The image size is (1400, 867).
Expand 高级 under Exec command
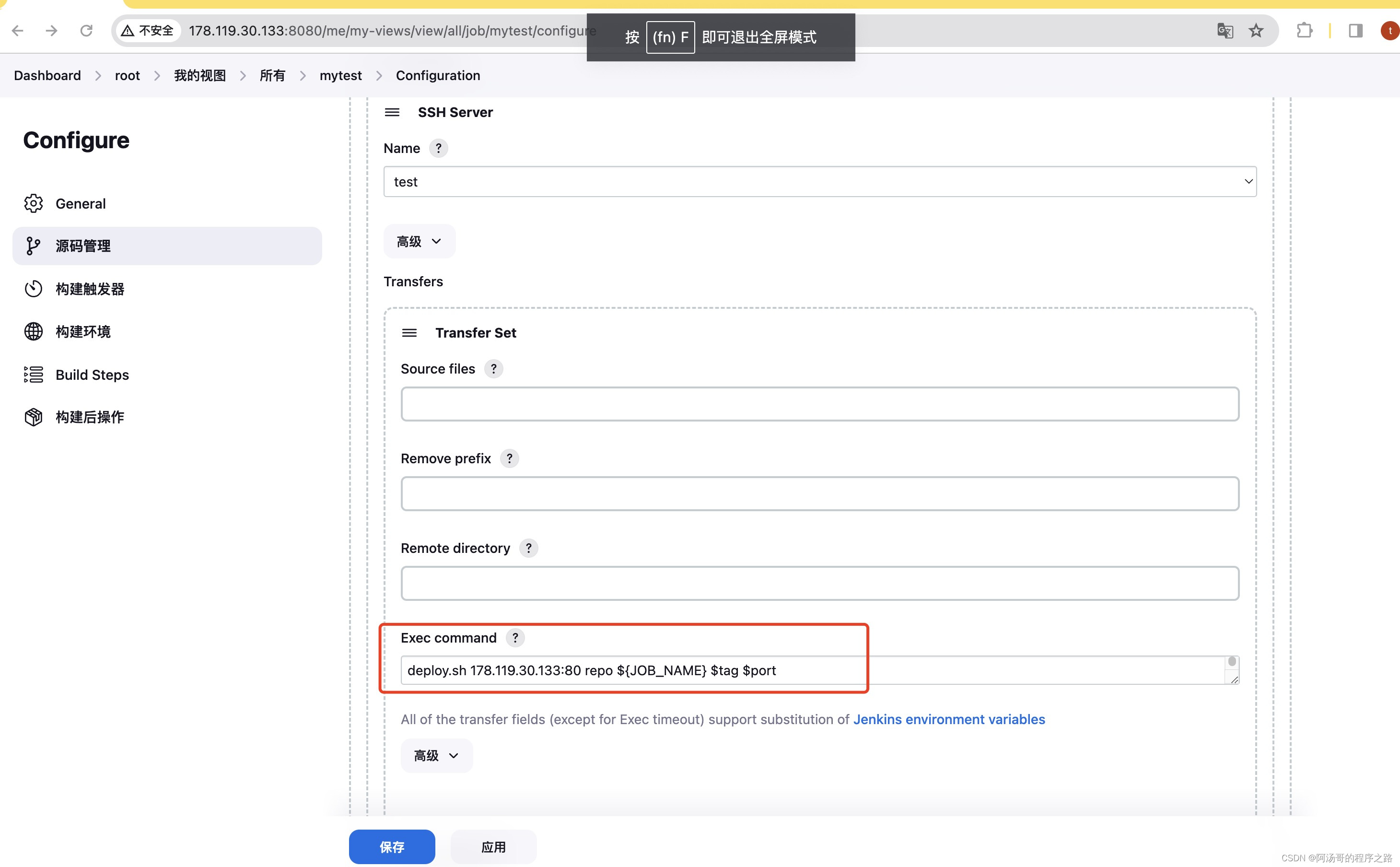(x=436, y=756)
